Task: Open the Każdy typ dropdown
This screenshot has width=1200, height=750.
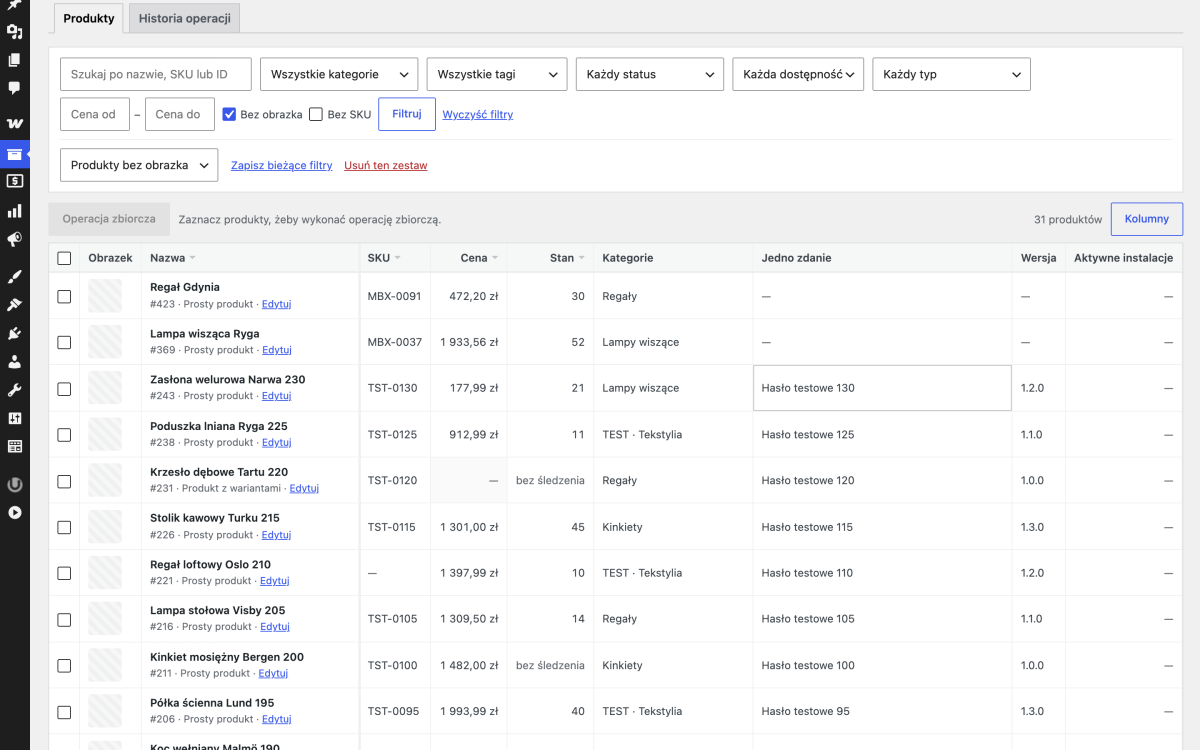Action: [x=952, y=74]
